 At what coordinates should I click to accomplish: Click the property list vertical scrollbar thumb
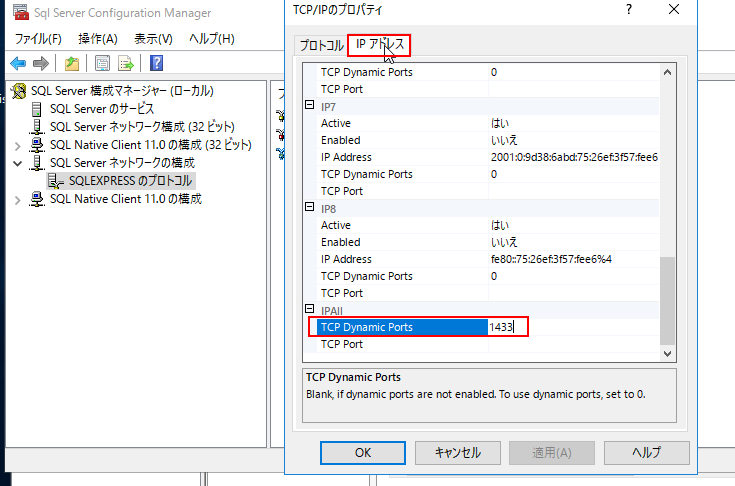(x=668, y=300)
